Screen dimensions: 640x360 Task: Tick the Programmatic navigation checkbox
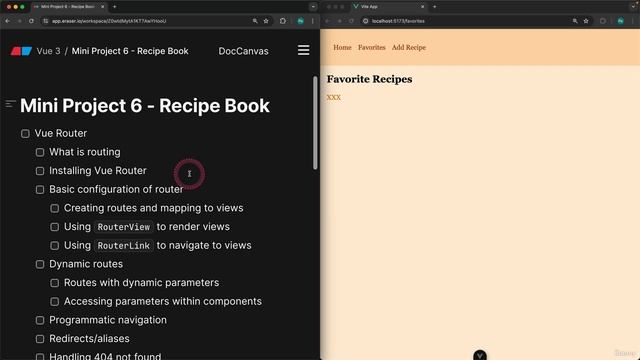click(40, 320)
